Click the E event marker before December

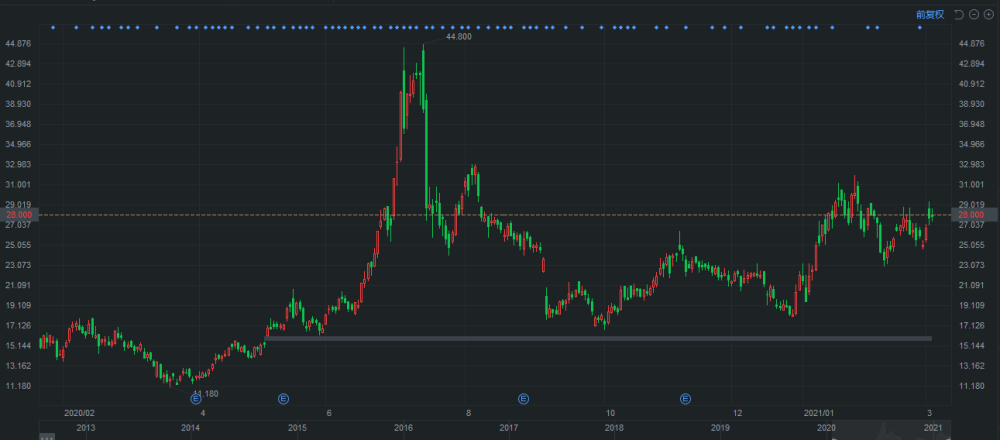point(686,399)
